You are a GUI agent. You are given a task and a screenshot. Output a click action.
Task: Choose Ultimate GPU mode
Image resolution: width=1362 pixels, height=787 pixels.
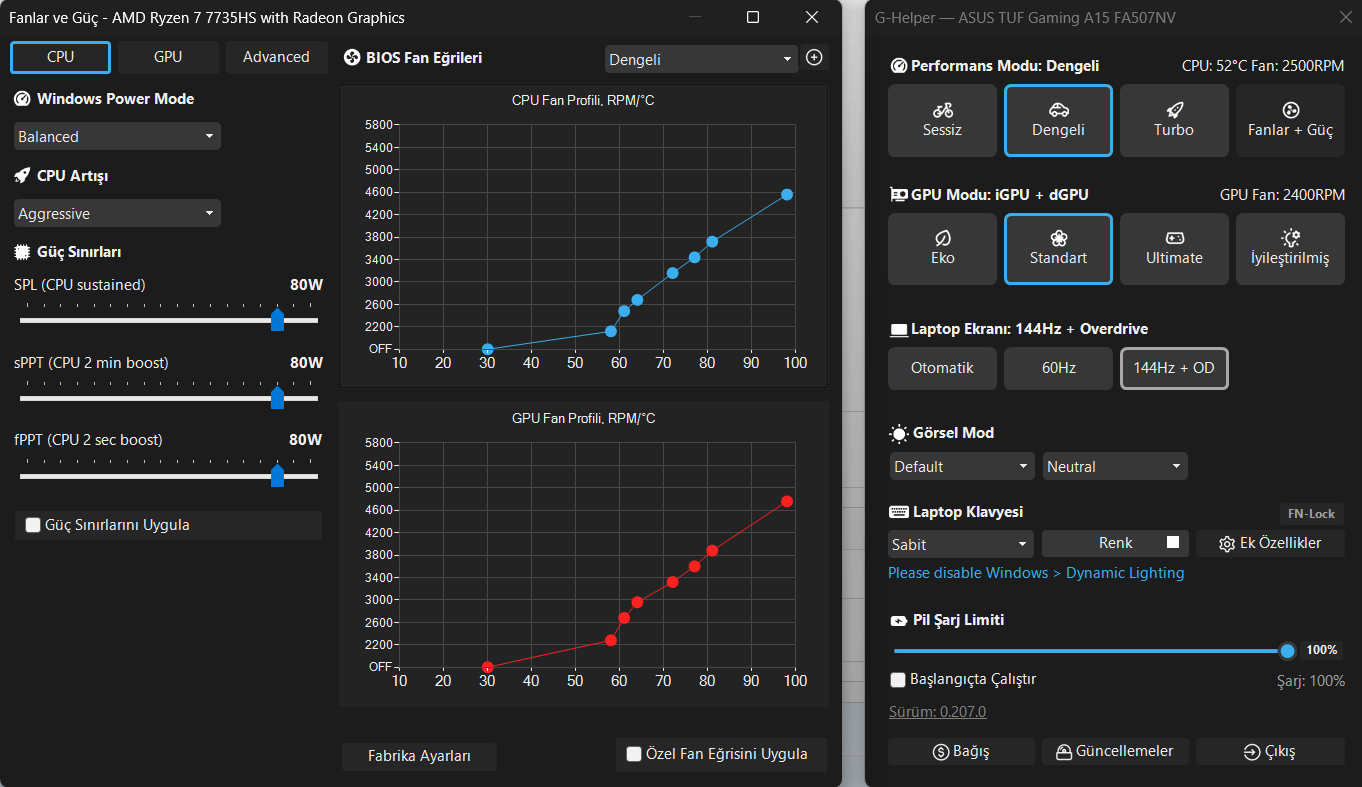coord(1174,248)
